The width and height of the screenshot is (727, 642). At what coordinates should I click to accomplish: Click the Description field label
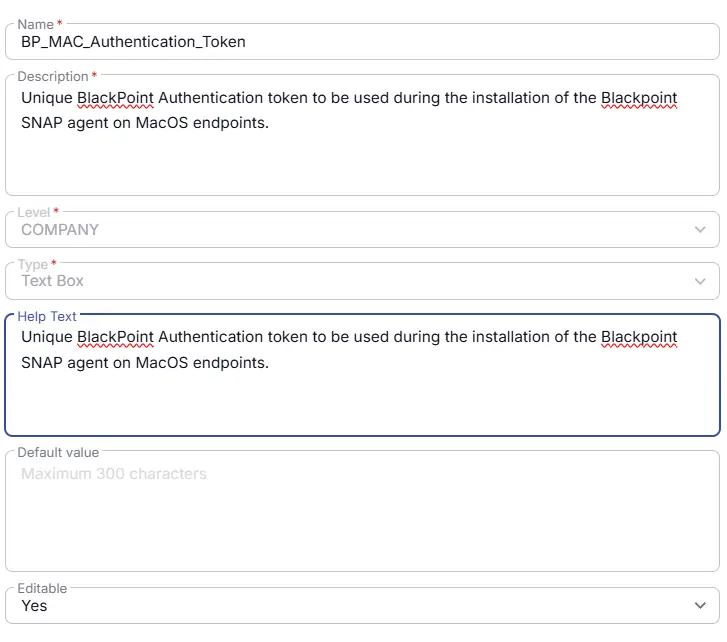click(53, 76)
